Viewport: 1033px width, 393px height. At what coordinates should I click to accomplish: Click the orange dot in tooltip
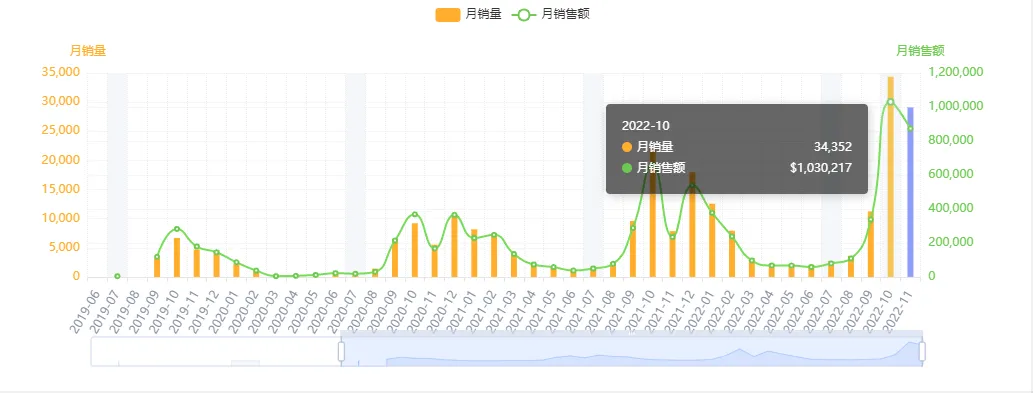627,147
